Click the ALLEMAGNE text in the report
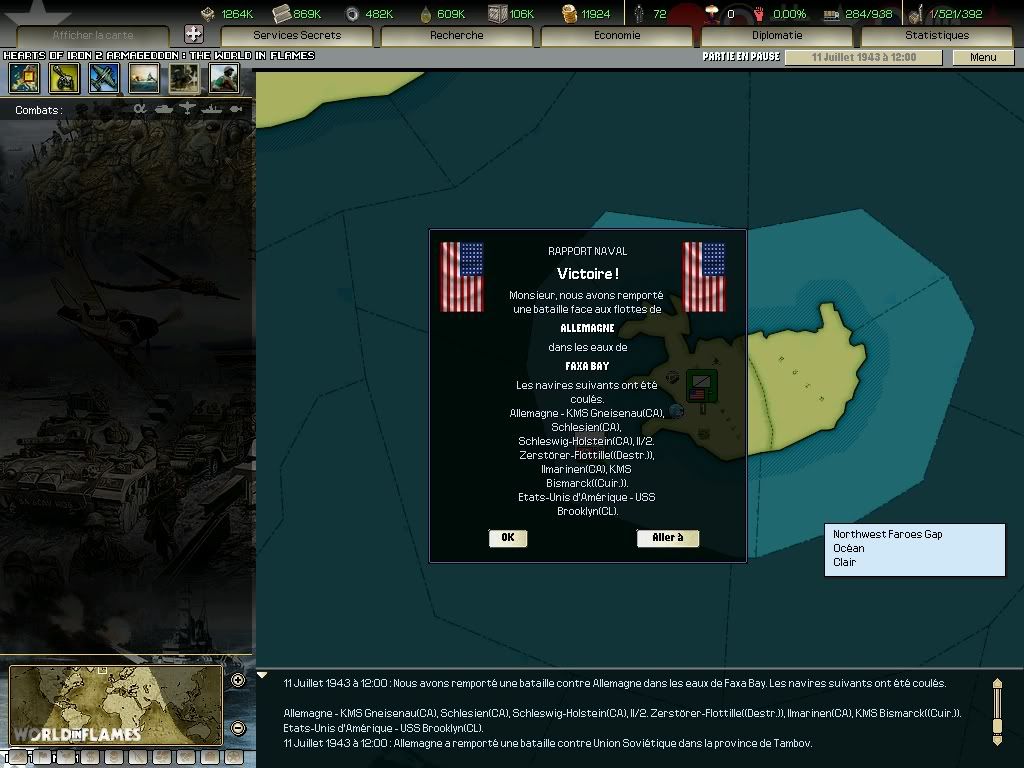The width and height of the screenshot is (1024, 768). (587, 328)
